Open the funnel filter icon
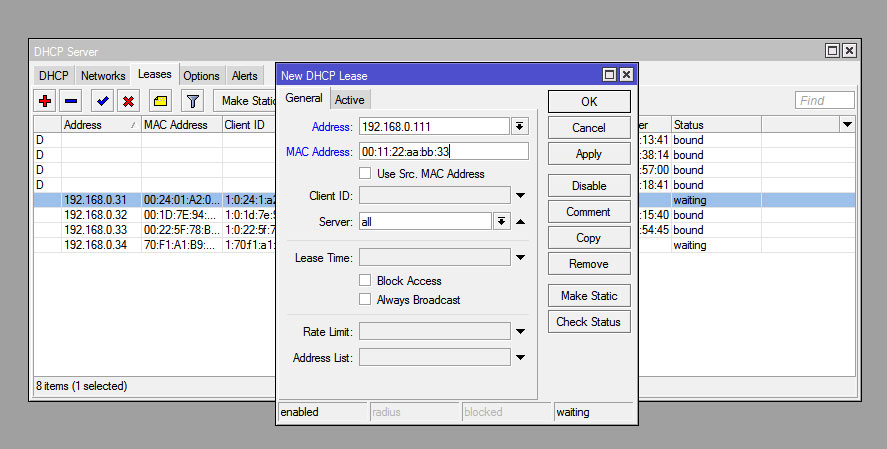This screenshot has width=887, height=449. pyautogui.click(x=192, y=101)
